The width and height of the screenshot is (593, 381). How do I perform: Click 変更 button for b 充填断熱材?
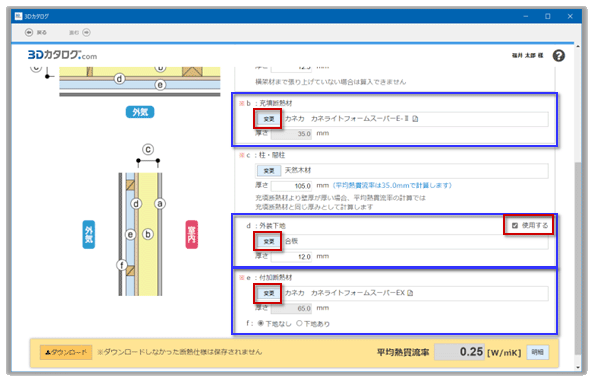point(269,119)
